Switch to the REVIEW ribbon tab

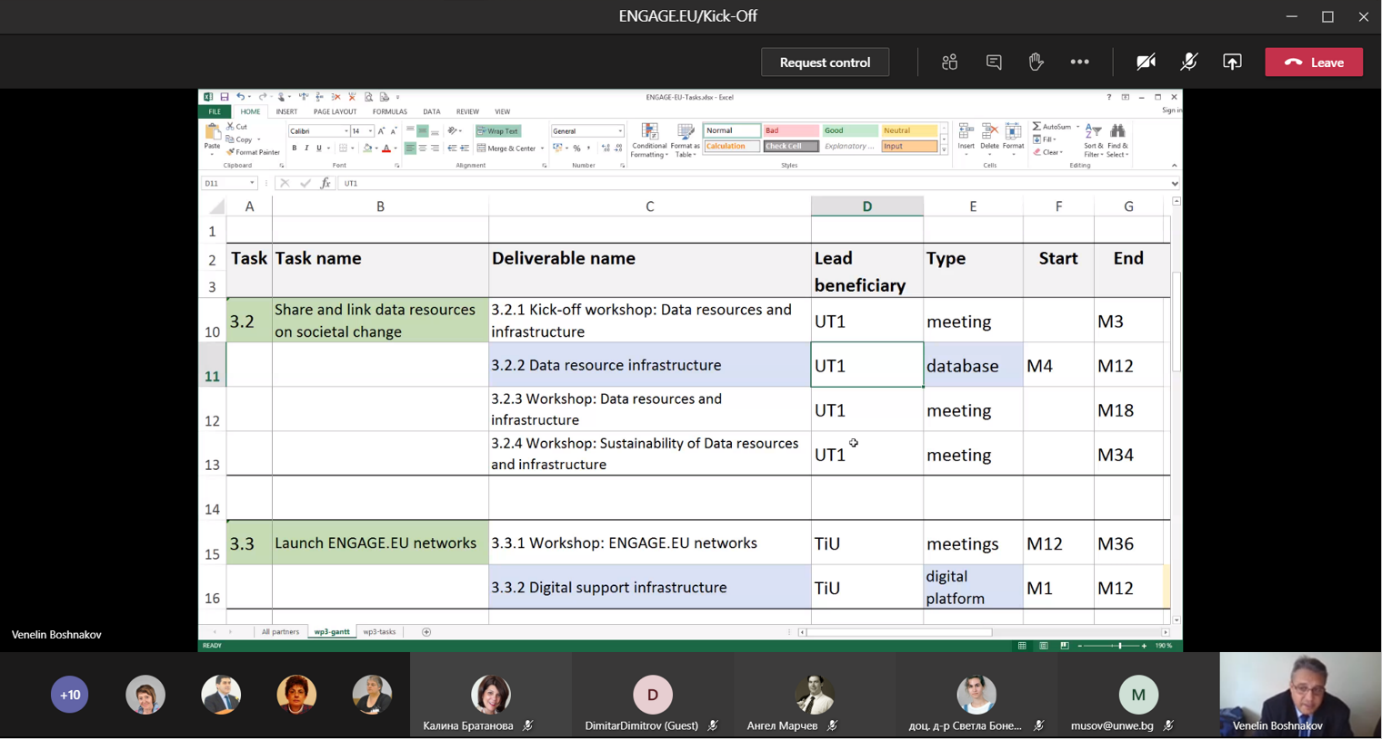tap(467, 112)
